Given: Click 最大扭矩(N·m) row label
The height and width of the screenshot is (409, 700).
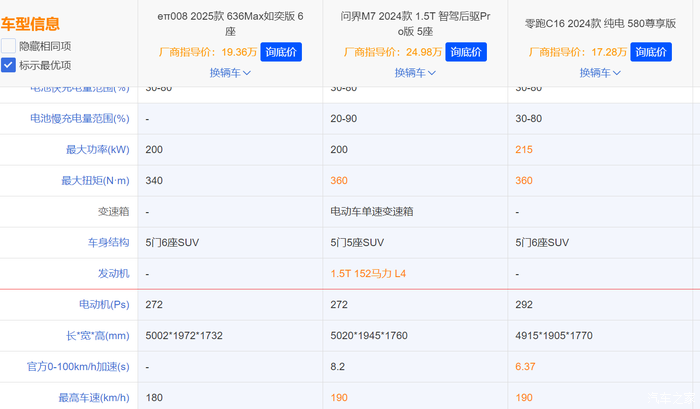Looking at the screenshot, I should pos(95,181).
